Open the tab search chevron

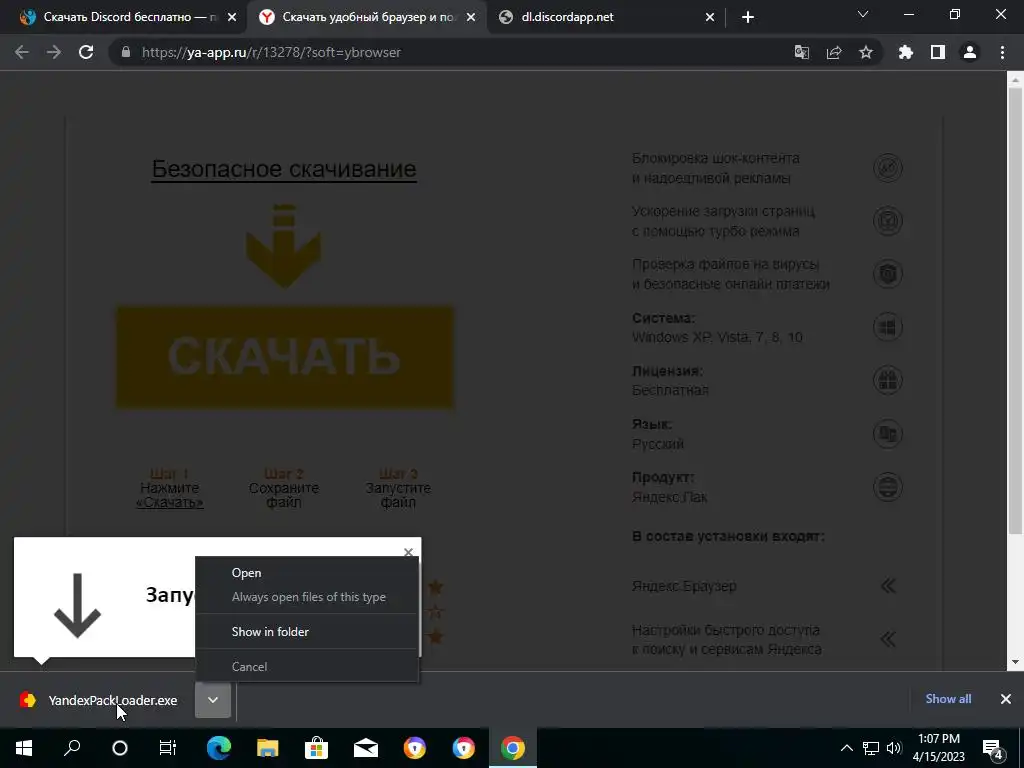[863, 14]
